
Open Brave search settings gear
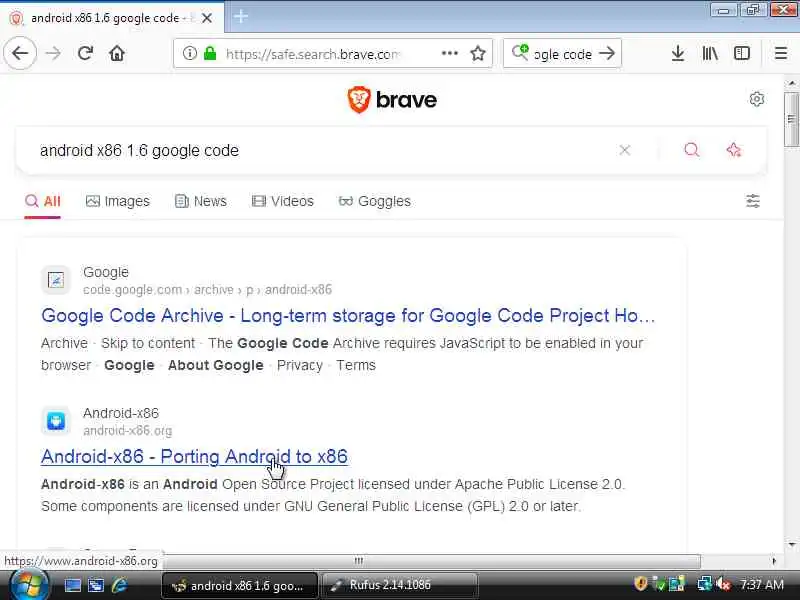pos(757,99)
